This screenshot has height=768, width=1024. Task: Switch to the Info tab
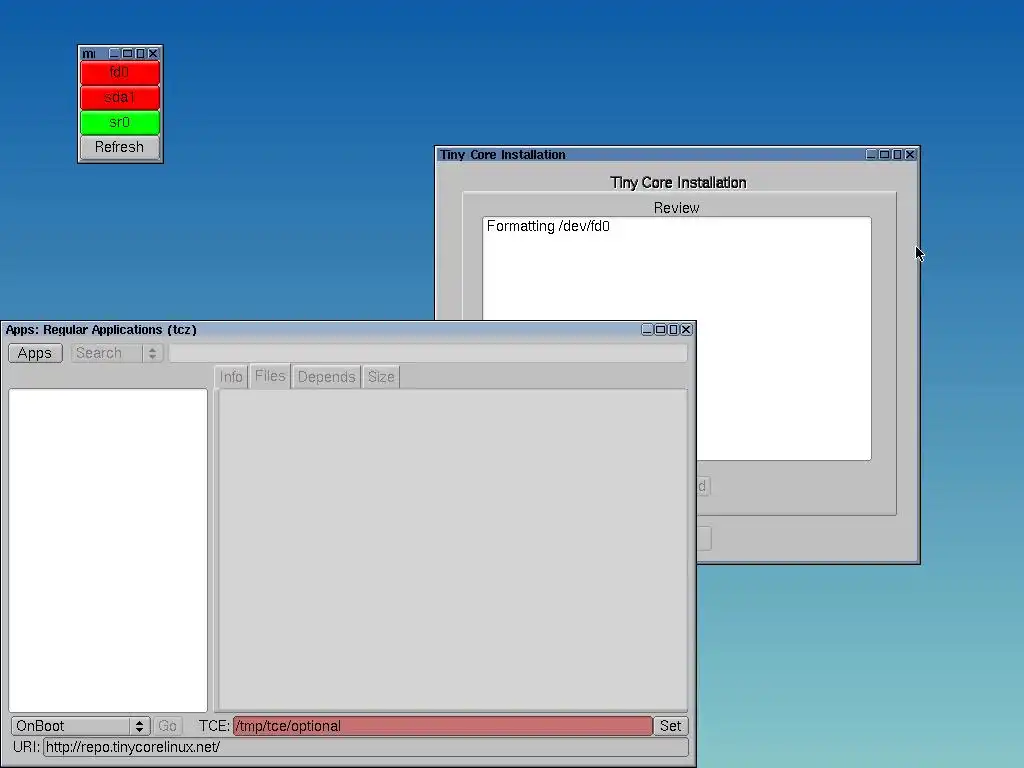(x=231, y=377)
